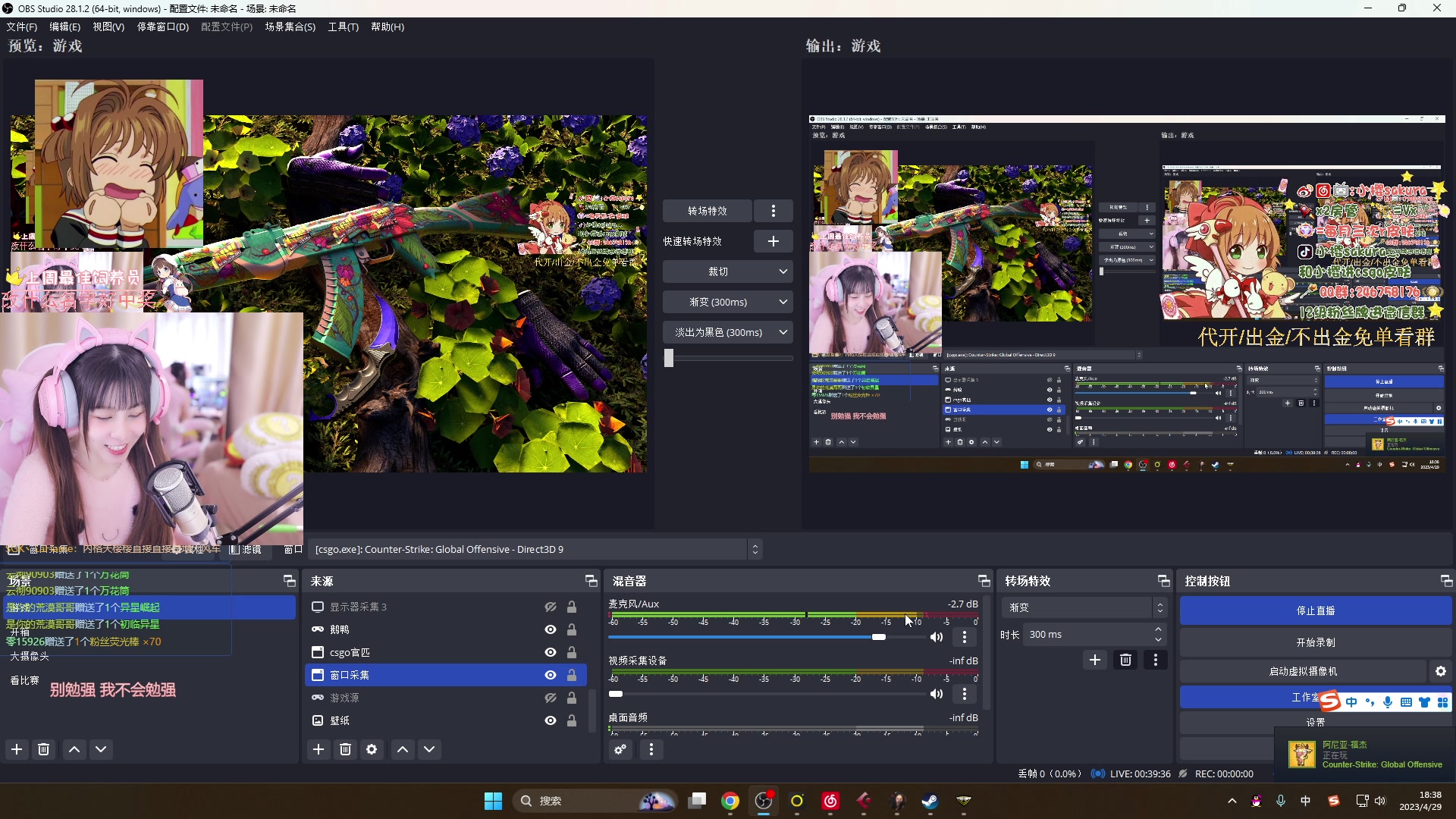Screen dimensions: 1456x819
Task: Undock the 转场特效 transitions panel
Action: 1164,581
